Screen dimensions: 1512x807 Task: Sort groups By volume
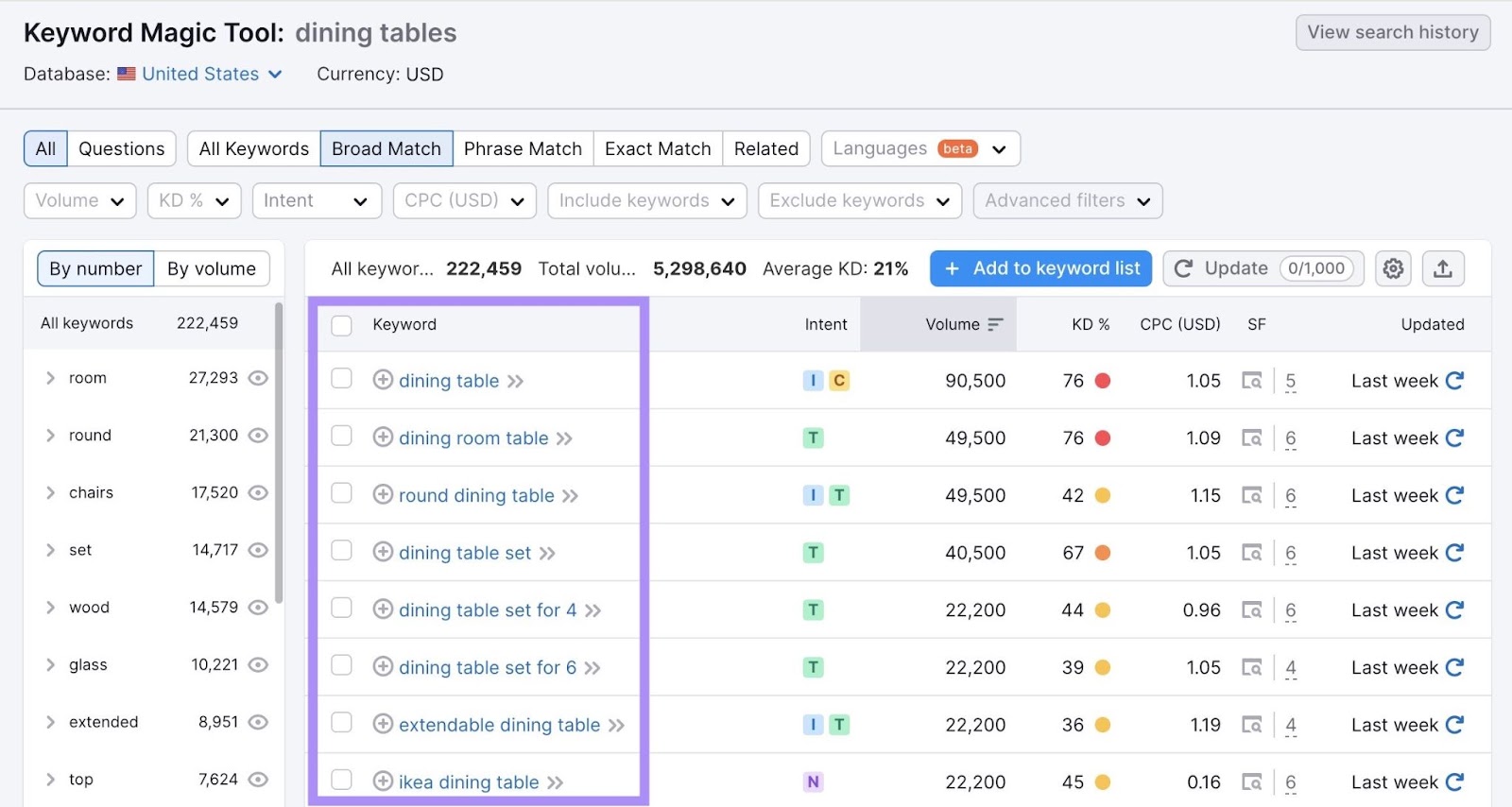212,268
